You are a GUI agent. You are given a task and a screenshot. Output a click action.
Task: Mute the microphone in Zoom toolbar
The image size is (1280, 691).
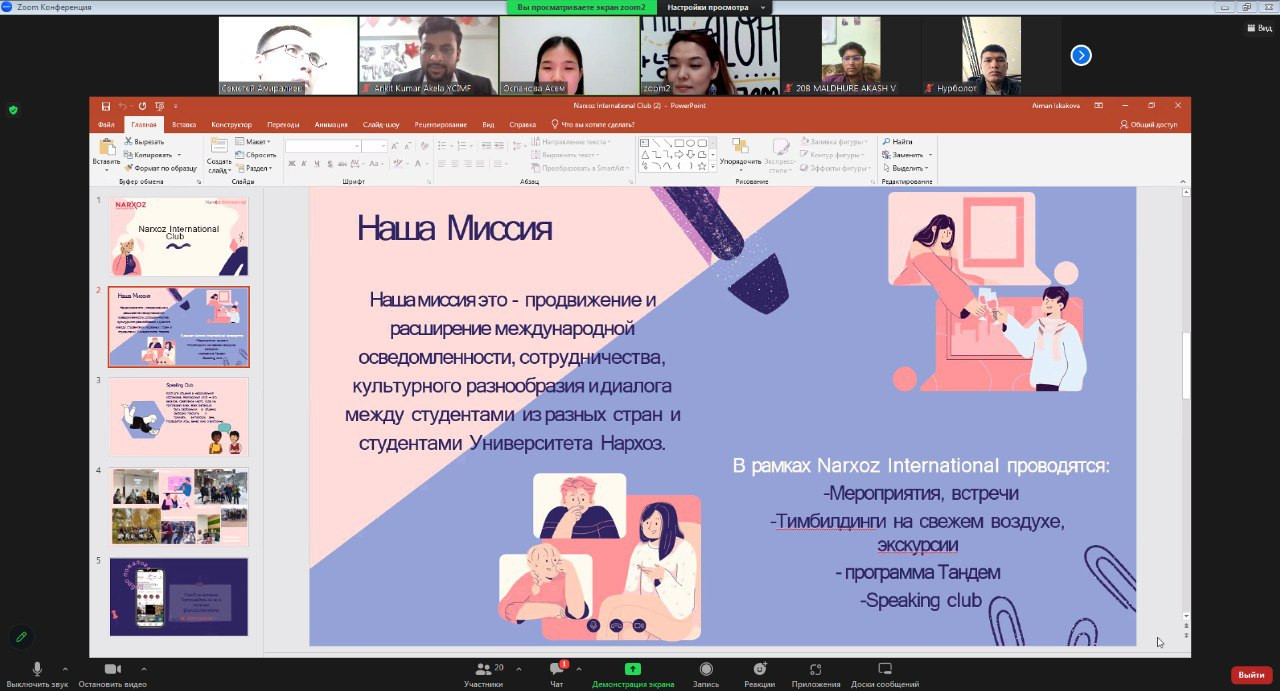tap(37, 669)
